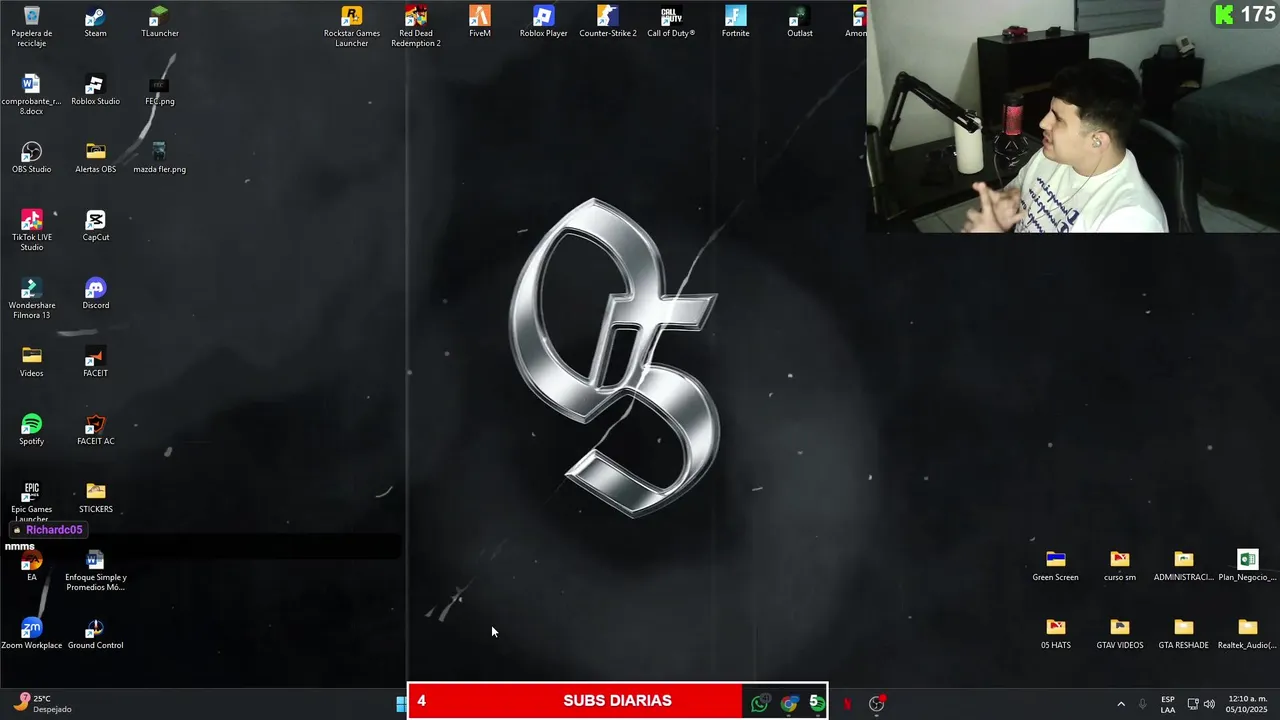1280x720 pixels.
Task: Select the Roblox Player shortcut
Action: [544, 22]
